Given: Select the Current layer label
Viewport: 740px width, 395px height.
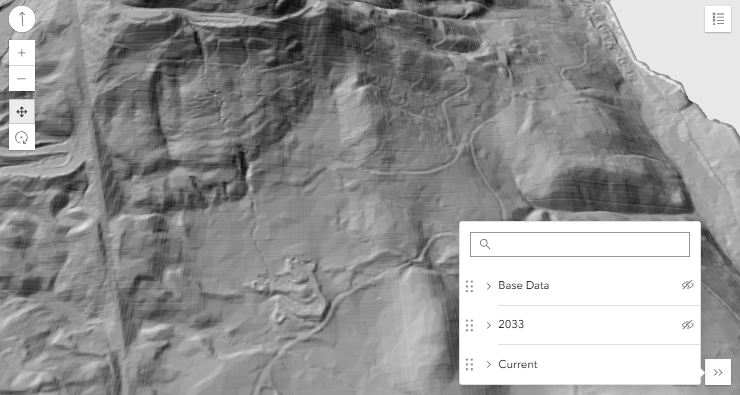Looking at the screenshot, I should tap(518, 364).
